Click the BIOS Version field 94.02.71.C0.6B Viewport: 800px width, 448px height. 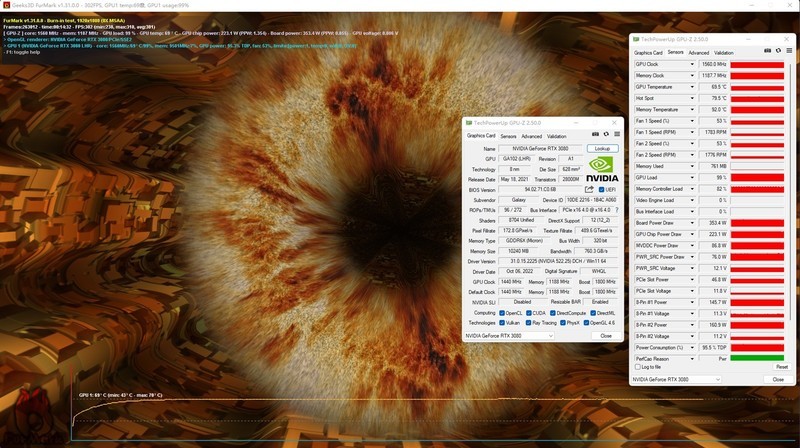(x=540, y=189)
